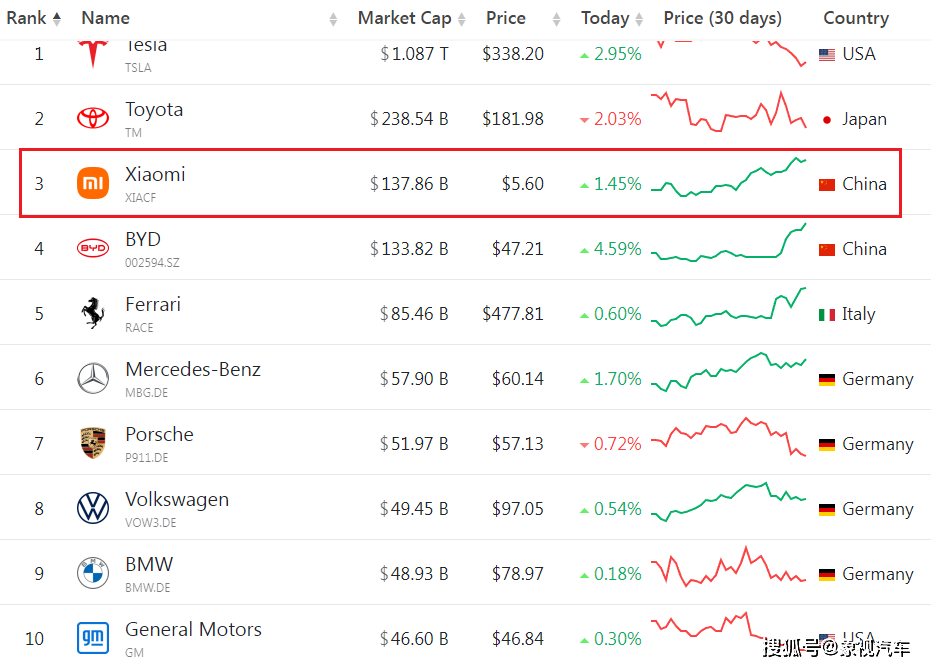Click the green up triangle beside 0.30%
931x668 pixels.
tap(584, 641)
